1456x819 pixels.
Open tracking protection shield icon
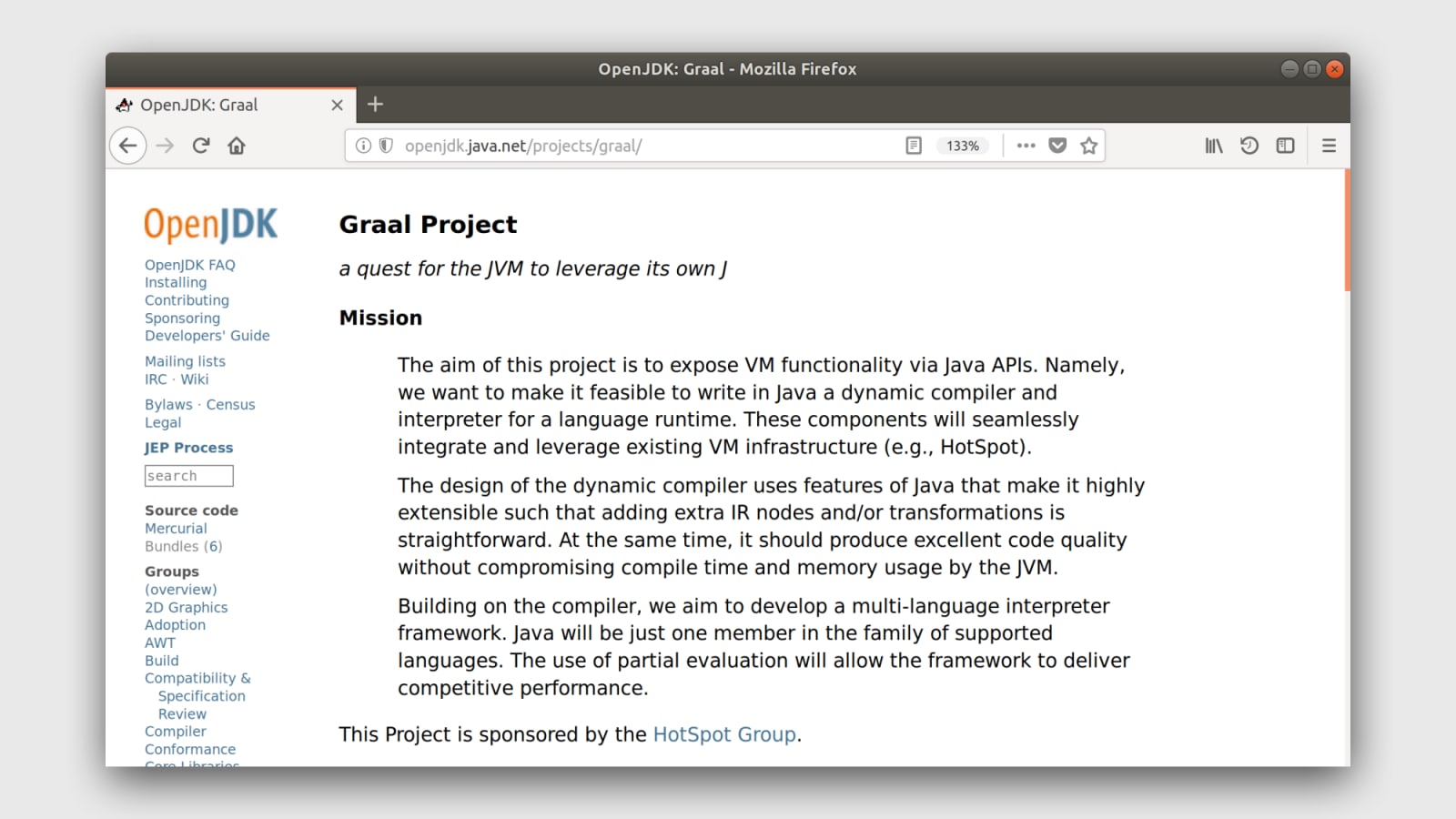386,146
